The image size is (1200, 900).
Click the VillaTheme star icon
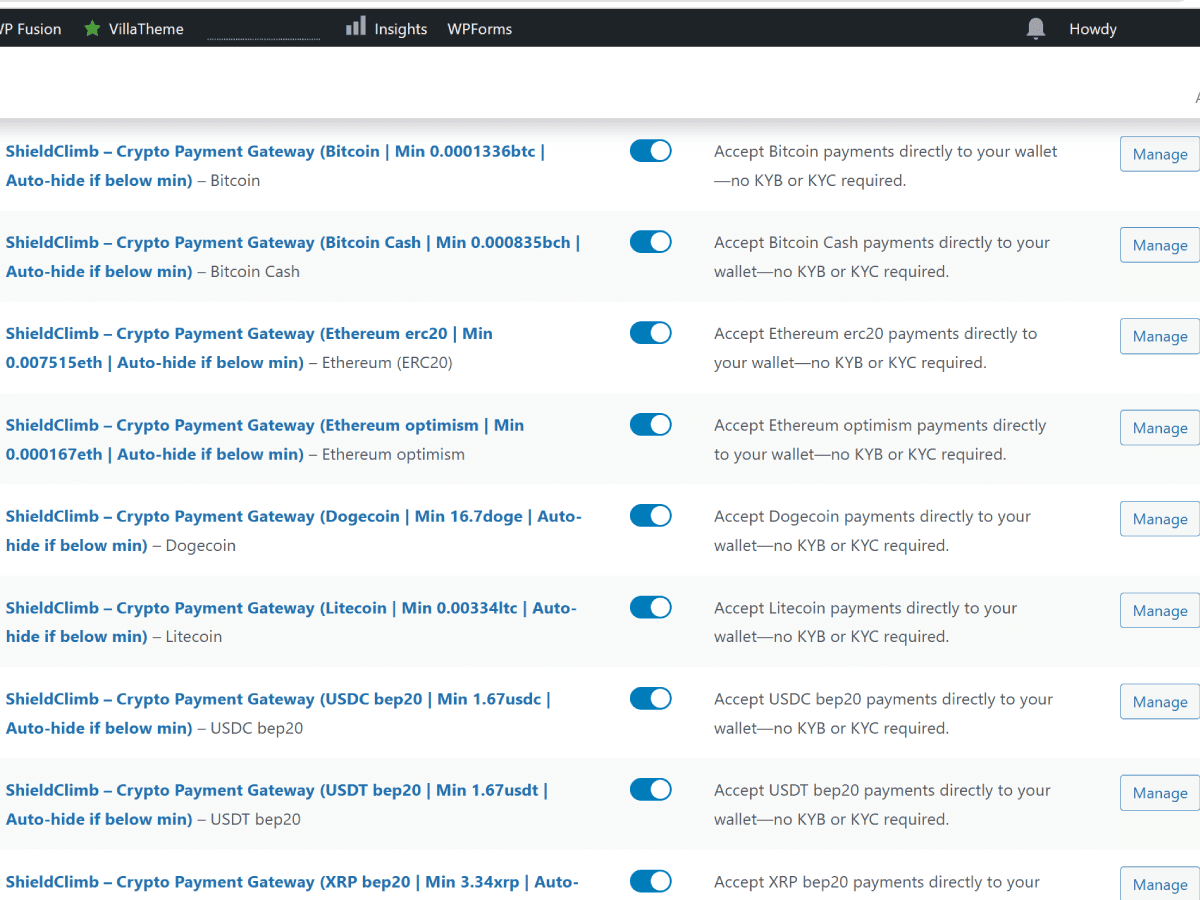pos(92,29)
